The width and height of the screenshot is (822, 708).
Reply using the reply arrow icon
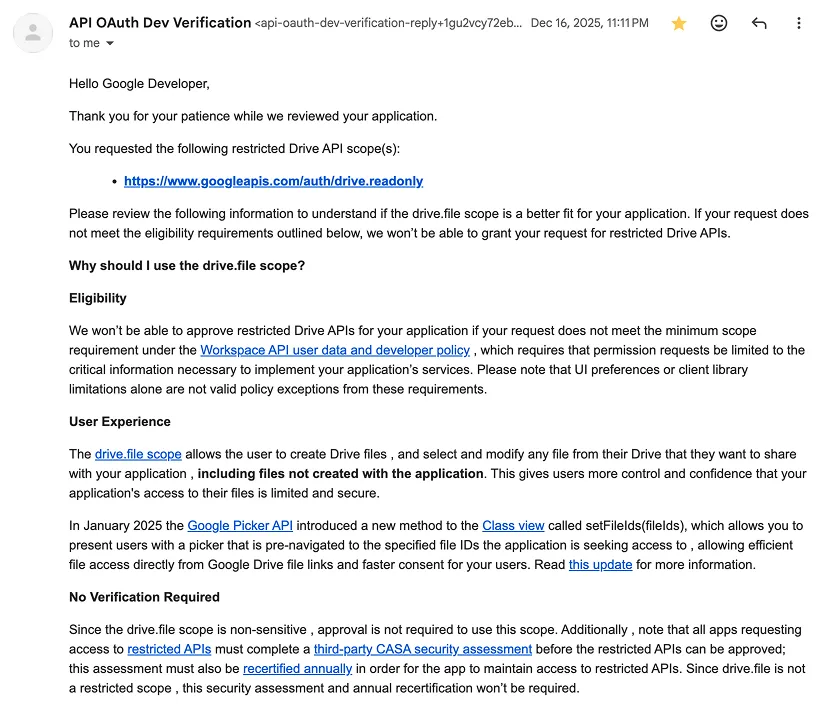(x=758, y=23)
